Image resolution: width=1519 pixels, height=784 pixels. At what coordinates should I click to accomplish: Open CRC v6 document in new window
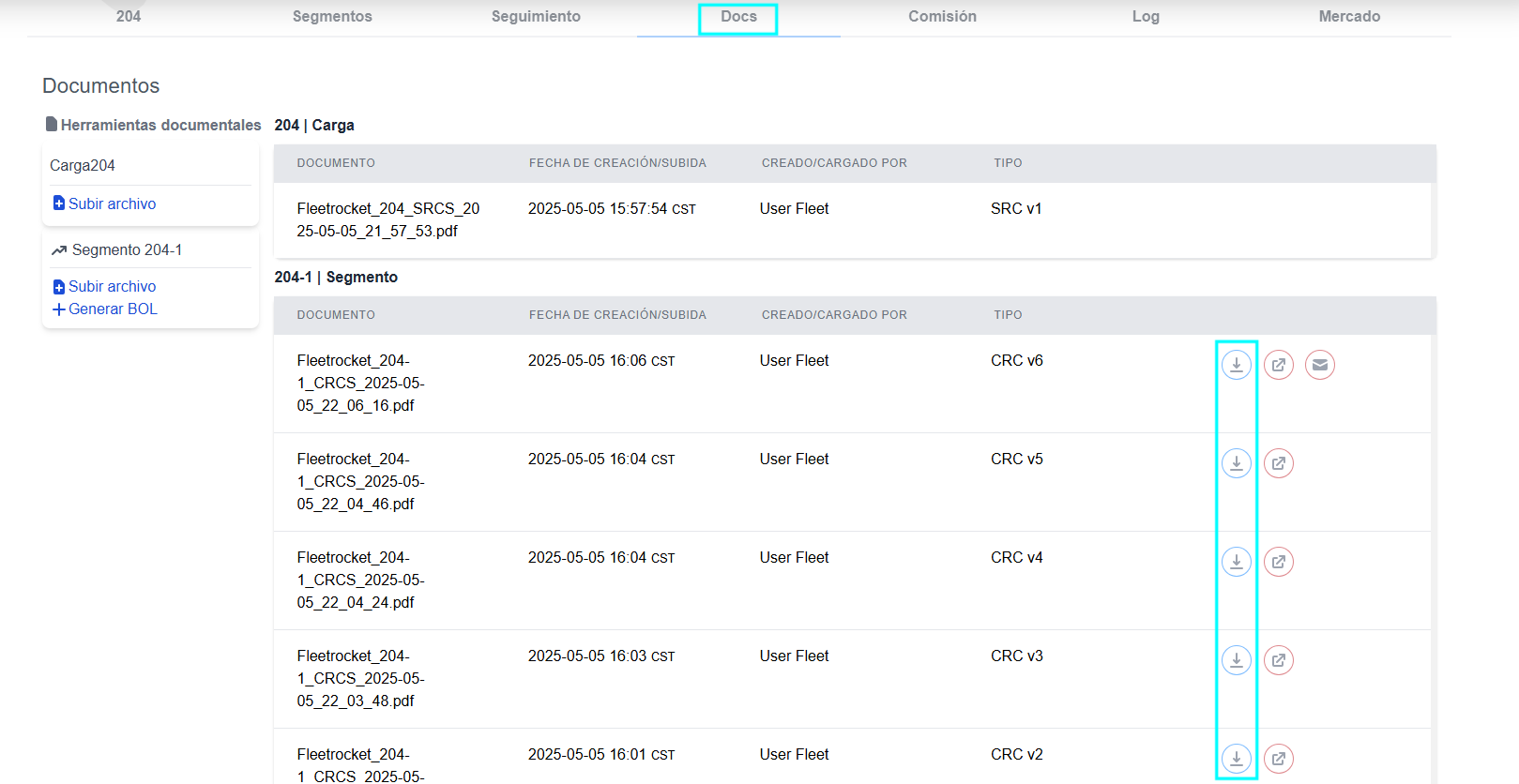coord(1279,365)
